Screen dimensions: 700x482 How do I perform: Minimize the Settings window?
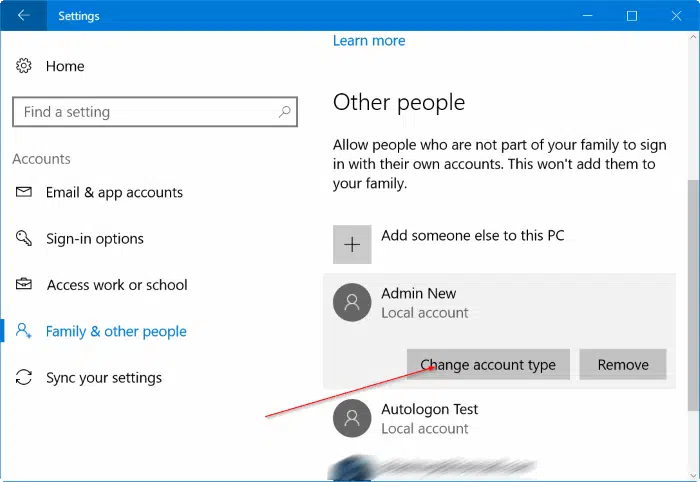point(588,16)
